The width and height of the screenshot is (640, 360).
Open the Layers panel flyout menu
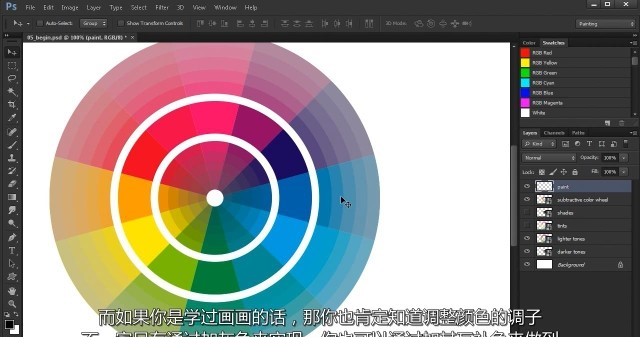click(x=633, y=133)
